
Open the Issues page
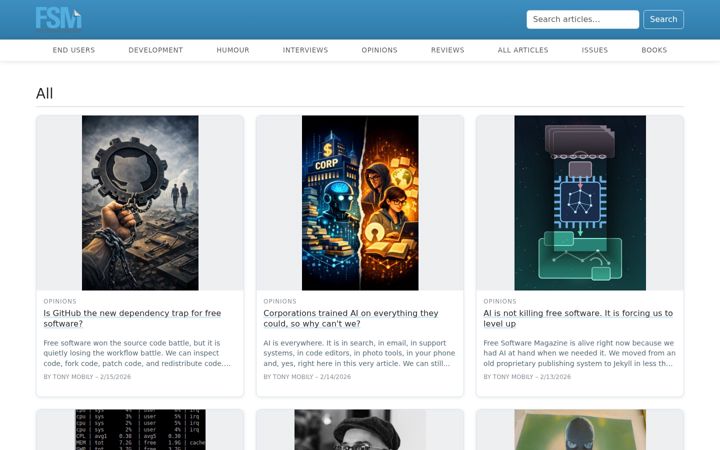click(595, 50)
